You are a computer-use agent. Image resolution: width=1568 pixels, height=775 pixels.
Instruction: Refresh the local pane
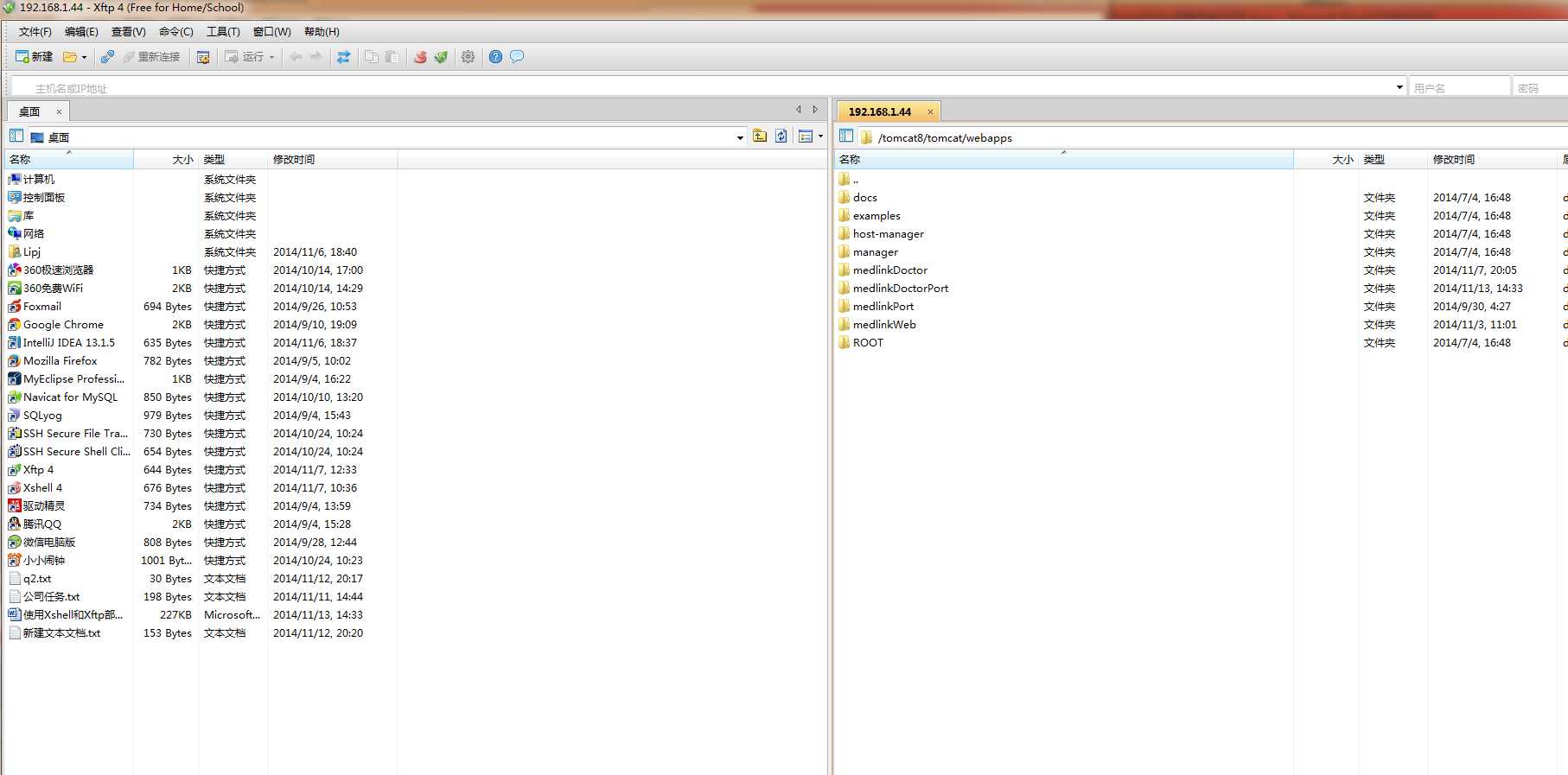pos(781,136)
